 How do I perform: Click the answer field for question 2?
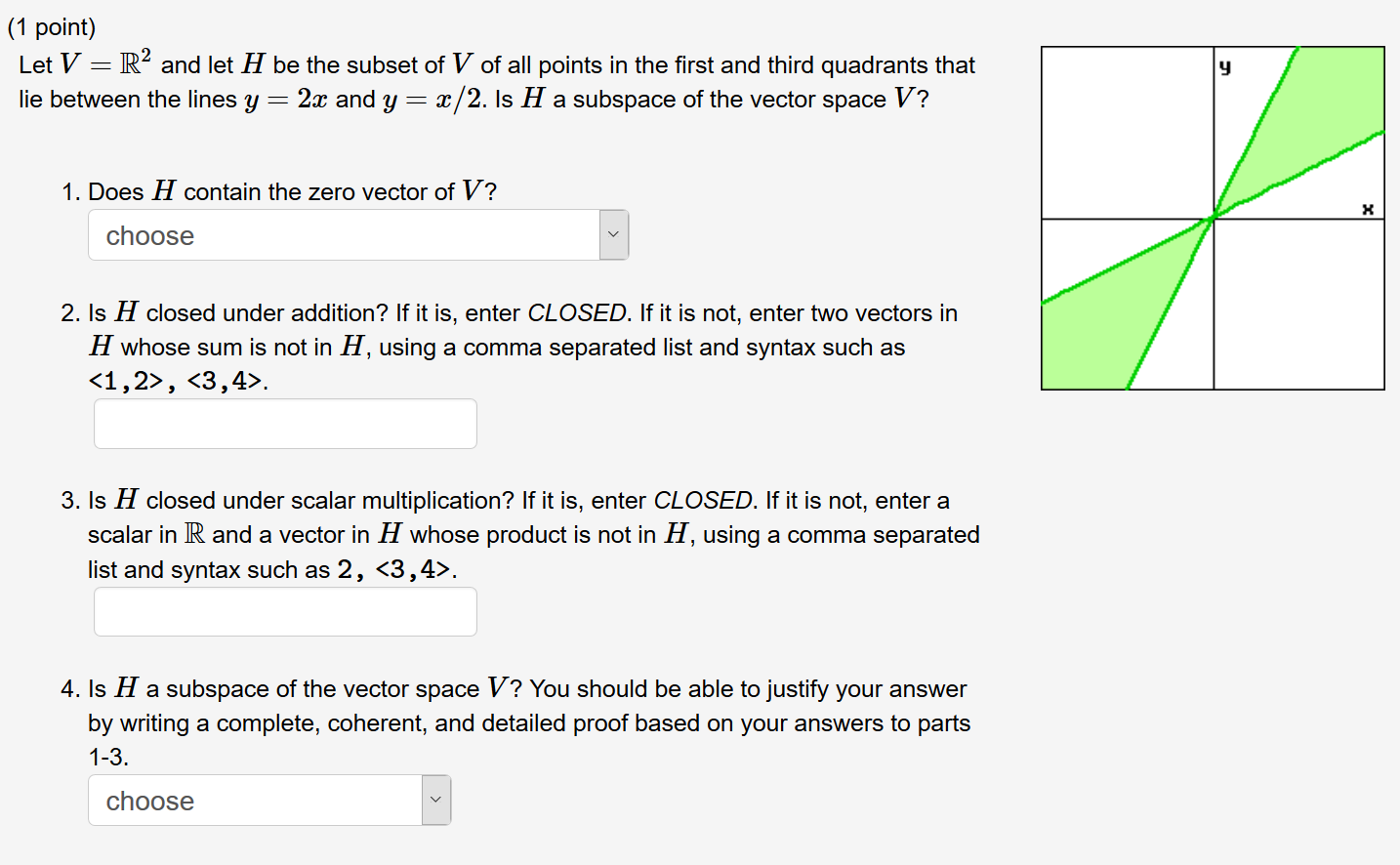click(284, 423)
